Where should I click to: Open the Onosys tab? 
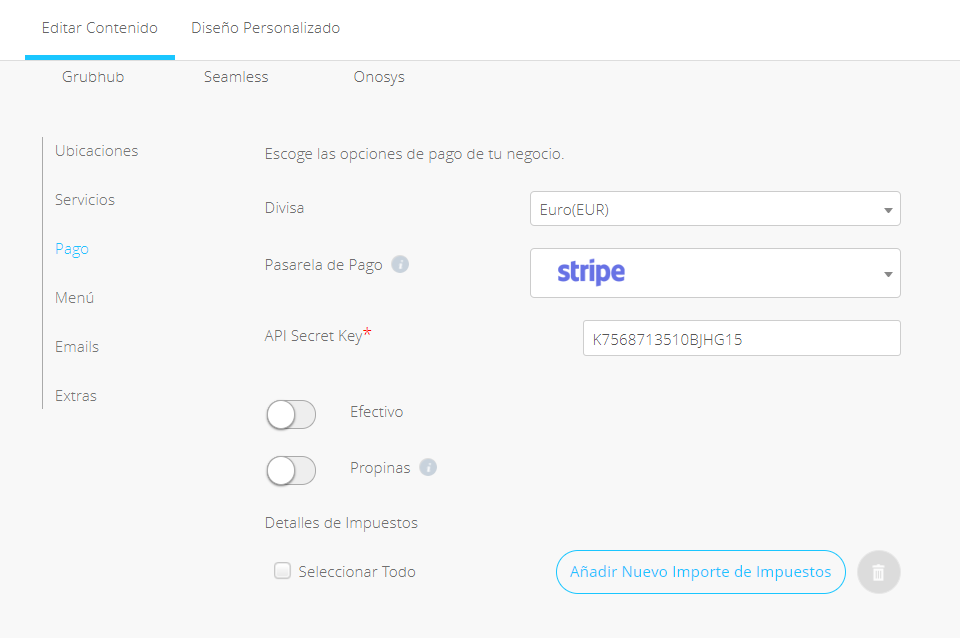(379, 77)
